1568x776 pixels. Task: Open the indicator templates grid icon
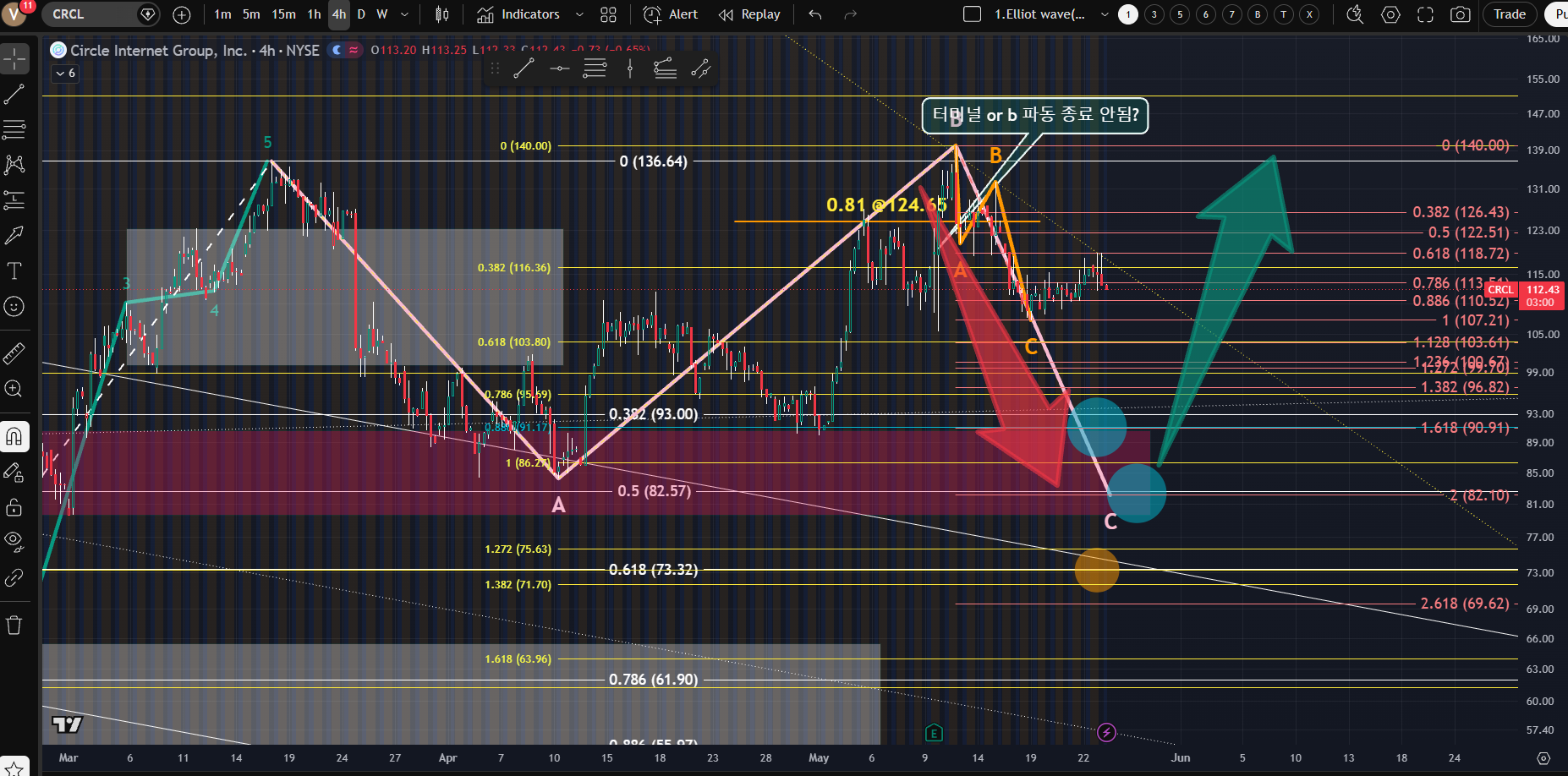[x=608, y=14]
